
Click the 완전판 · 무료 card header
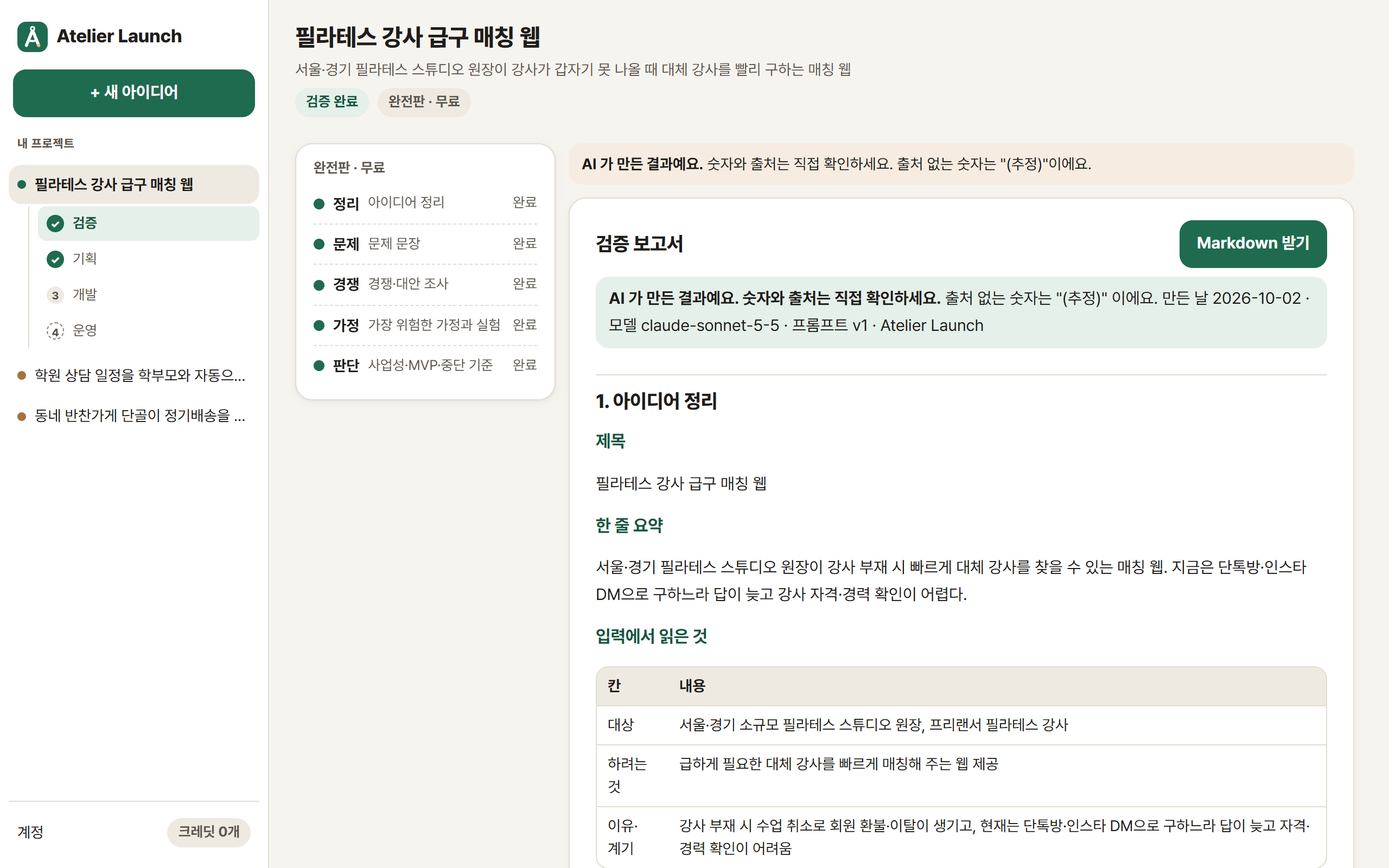click(x=349, y=168)
